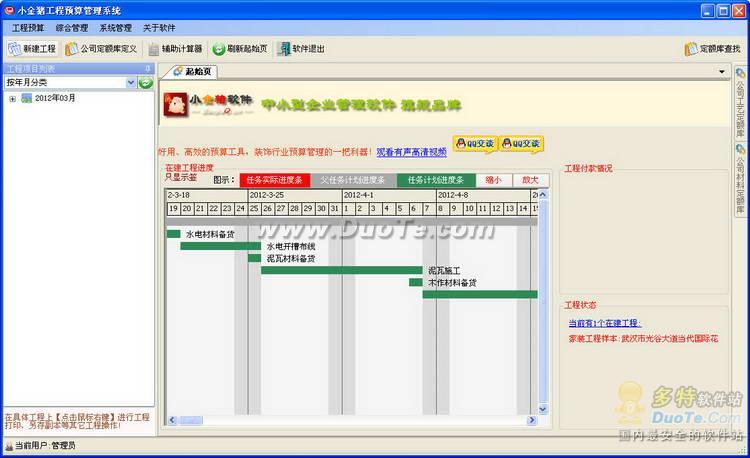Click the 当前用户:管理员 status text

click(x=44, y=446)
